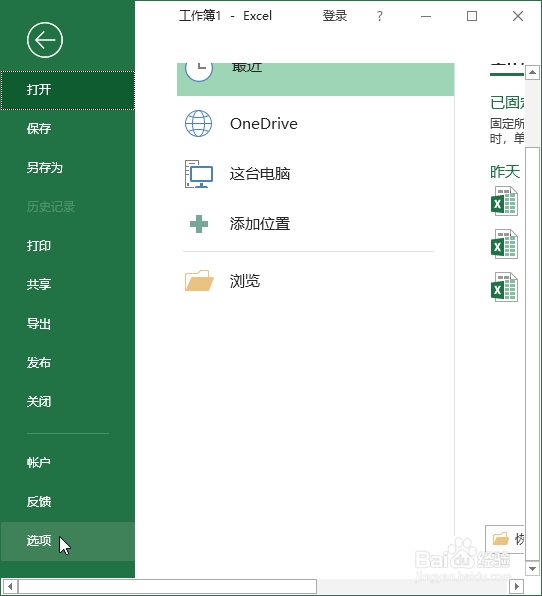Image resolution: width=542 pixels, height=596 pixels.
Task: Click the 登录 sign-in link
Action: 335,16
